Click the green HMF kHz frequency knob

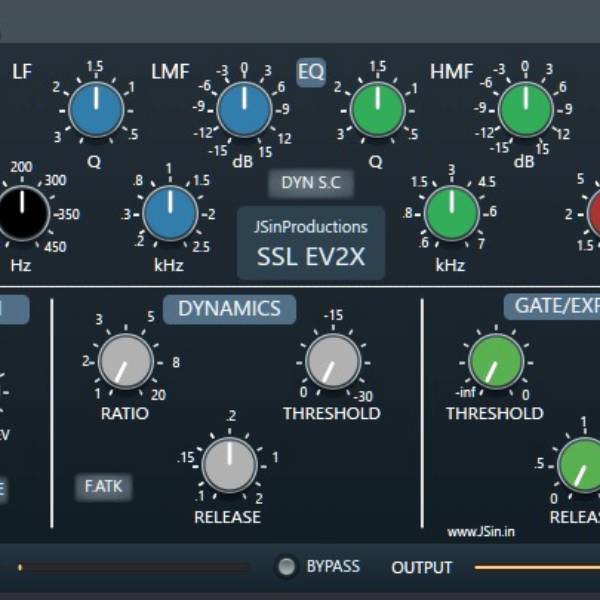[452, 214]
